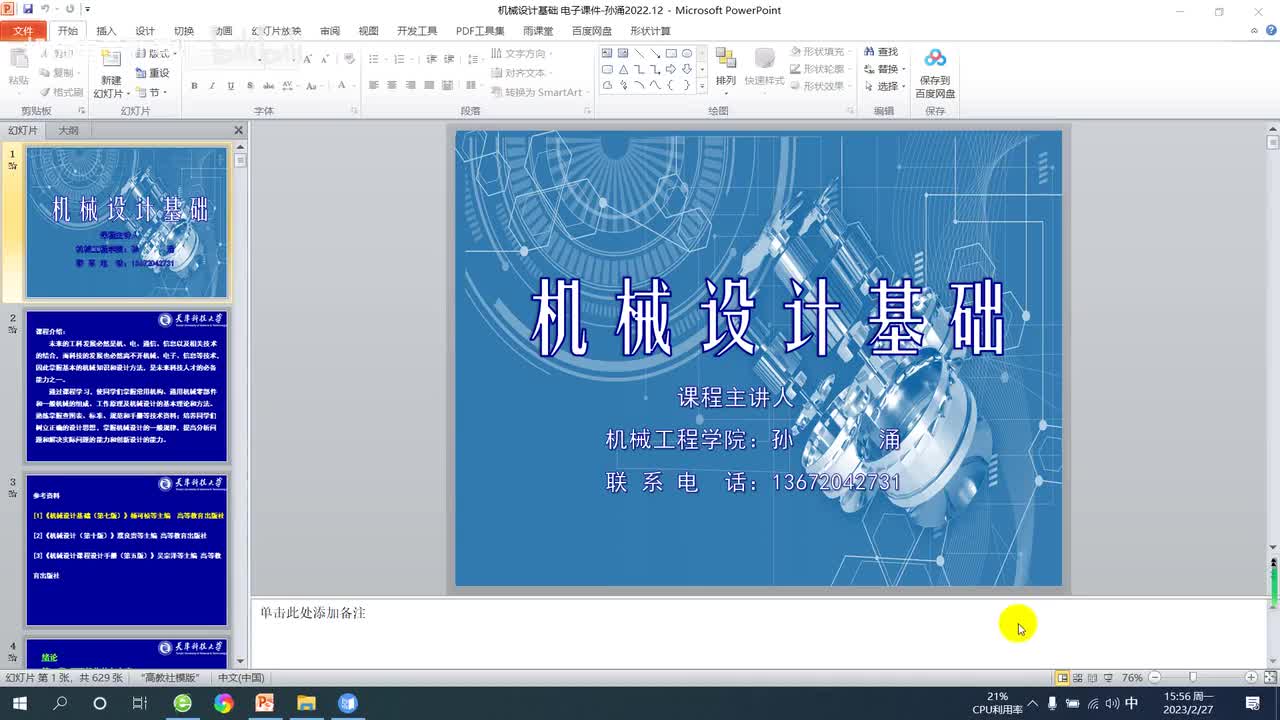Open the View (视图) ribbon tab
Image resolution: width=1280 pixels, height=720 pixels.
[368, 31]
